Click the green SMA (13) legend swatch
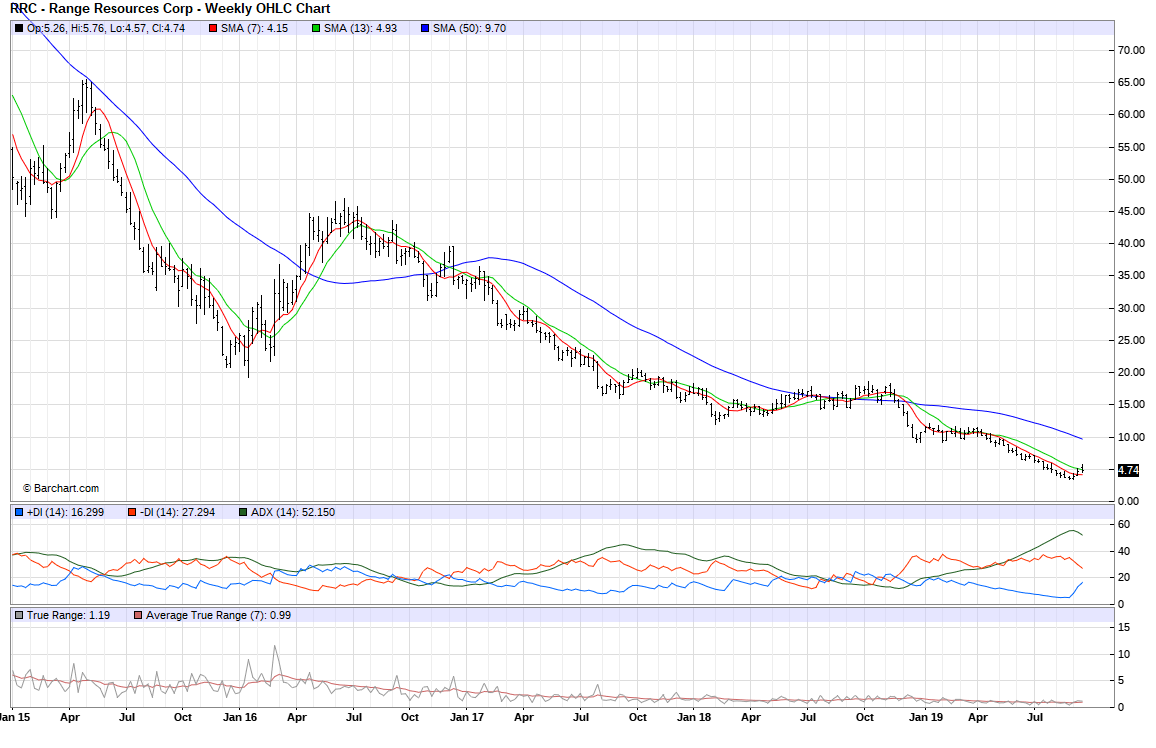The width and height of the screenshot is (1156, 748). pos(316,29)
